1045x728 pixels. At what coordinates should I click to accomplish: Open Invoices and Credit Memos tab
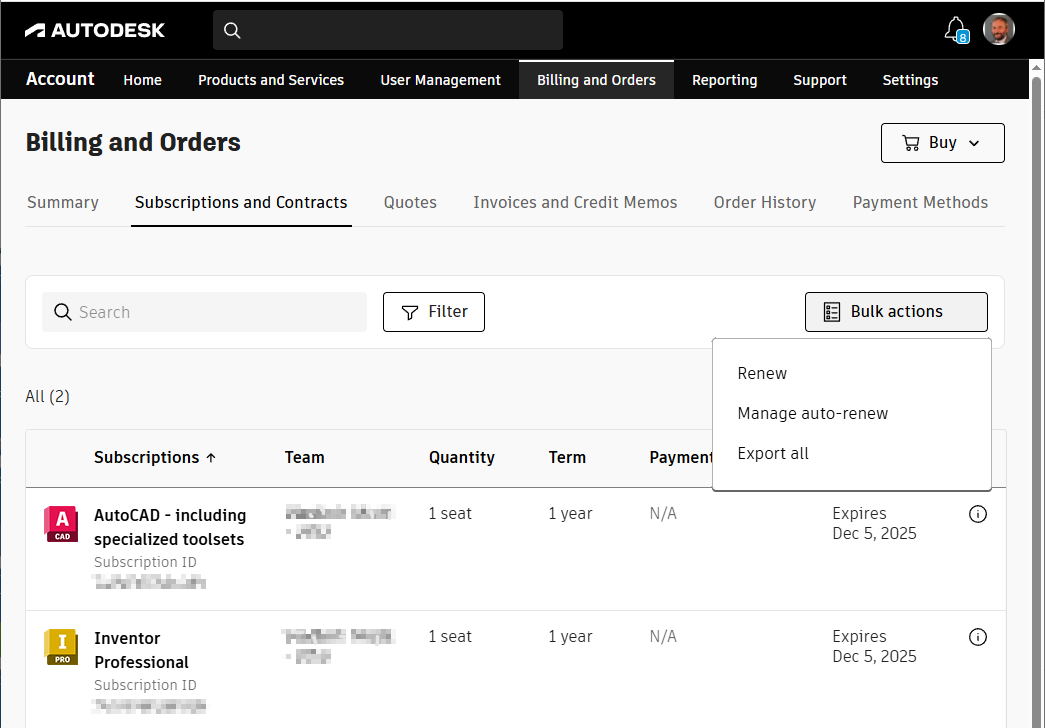(575, 203)
